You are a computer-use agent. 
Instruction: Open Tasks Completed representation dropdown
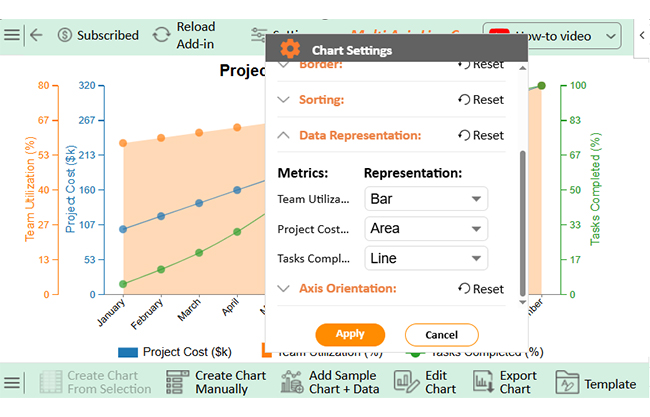tap(426, 259)
